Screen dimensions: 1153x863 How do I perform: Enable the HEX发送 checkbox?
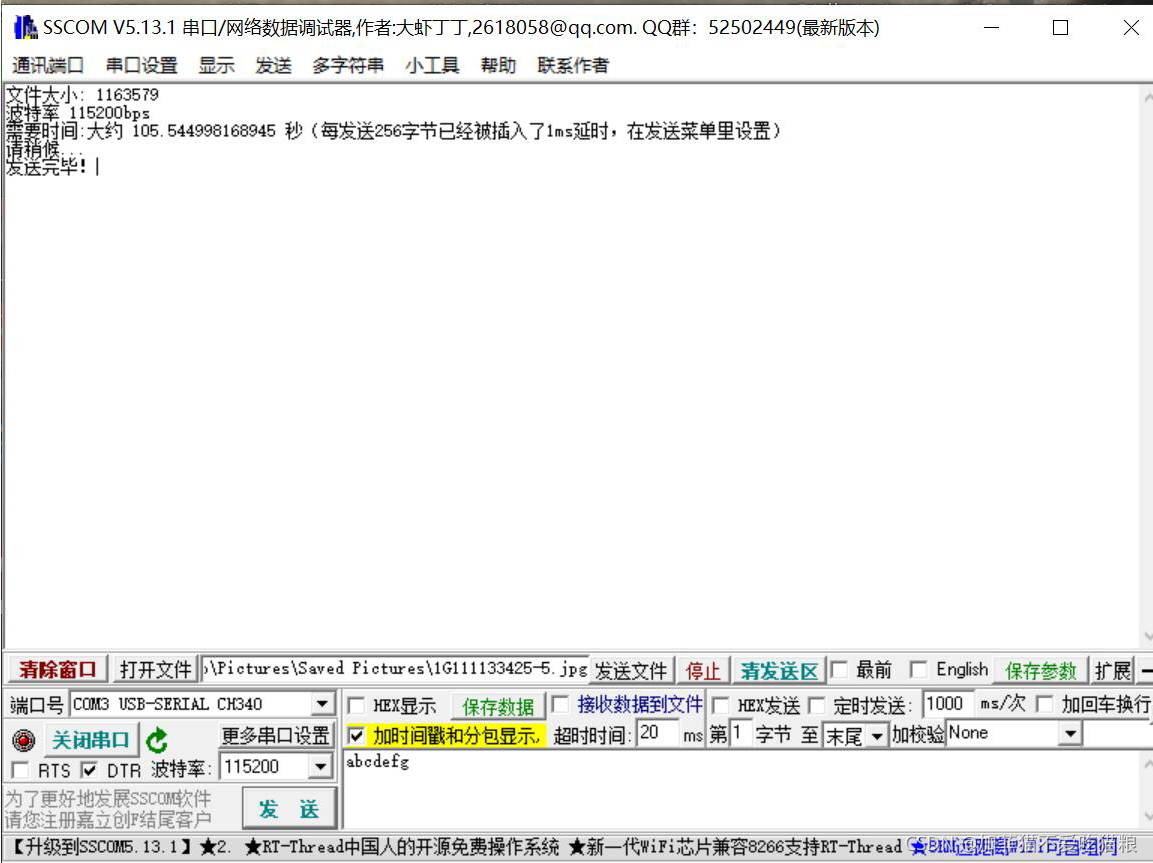721,706
